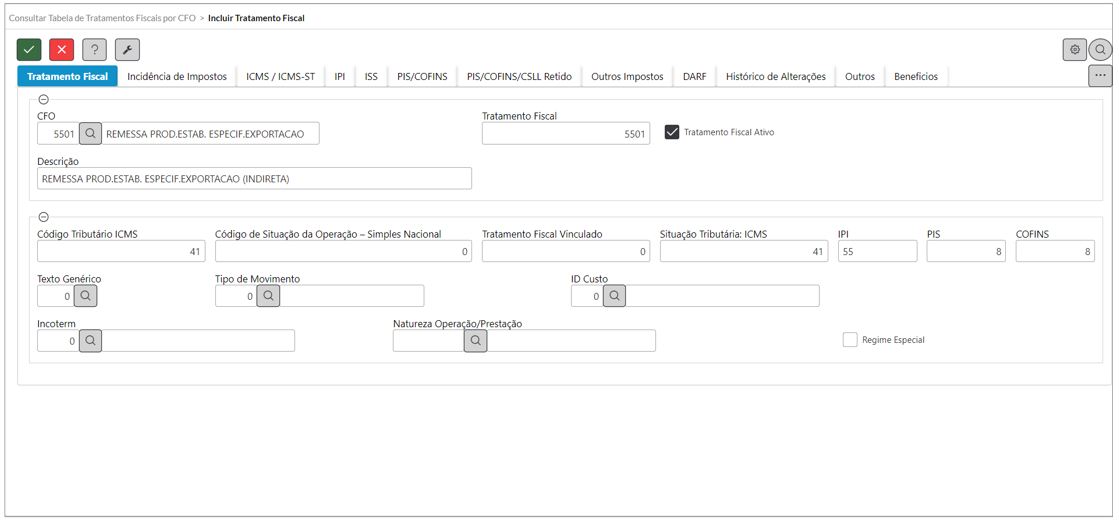This screenshot has width=1119, height=521.
Task: Focus Código Tributário ICMS field
Action: 121,251
